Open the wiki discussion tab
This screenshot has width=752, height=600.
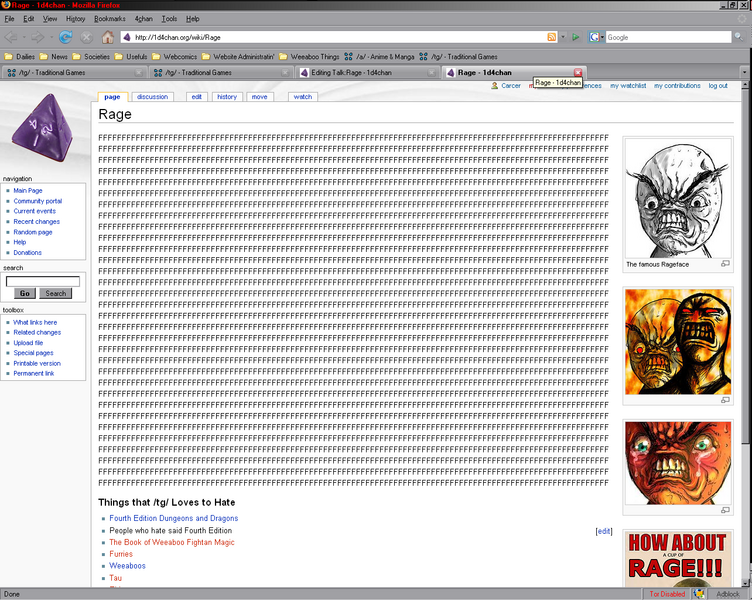(153, 97)
